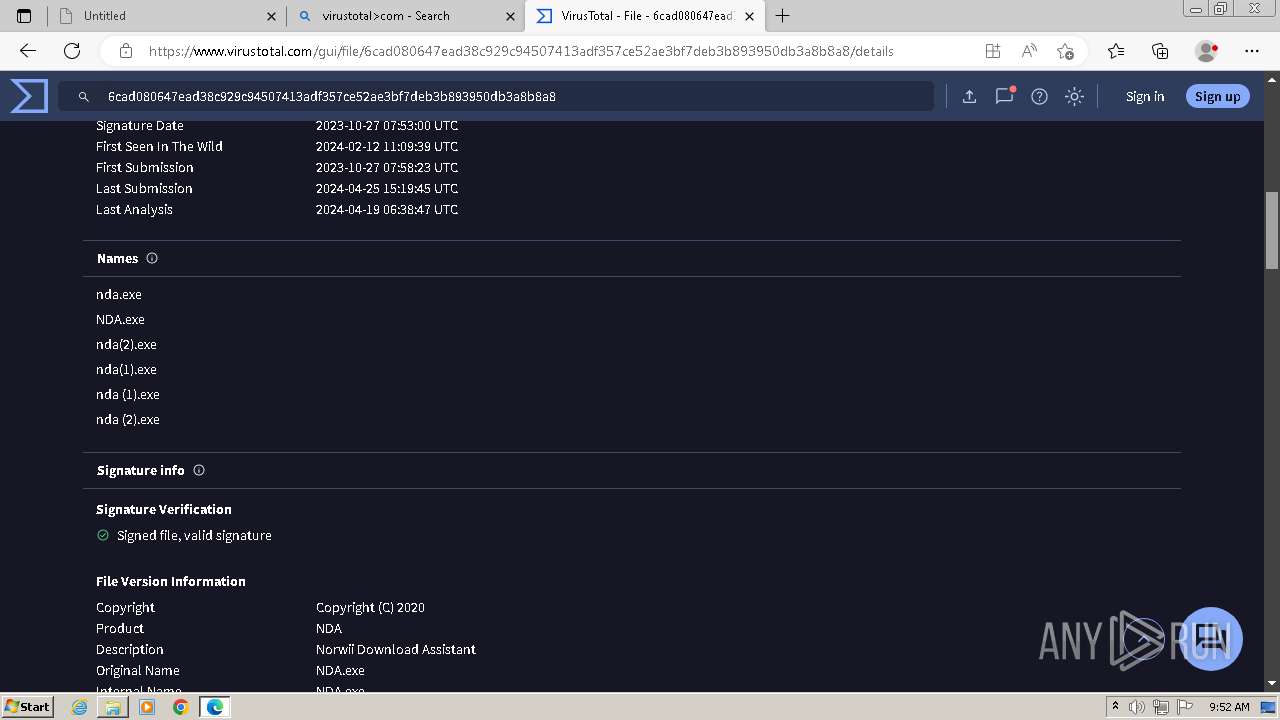Click the Names info icon
The image size is (1280, 720).
click(x=152, y=258)
